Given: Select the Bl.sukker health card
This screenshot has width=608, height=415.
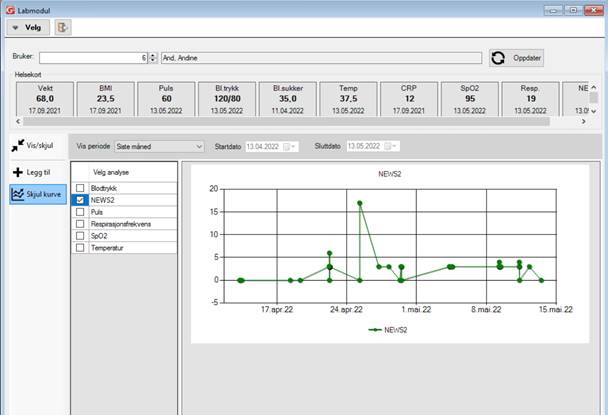Looking at the screenshot, I should [288, 99].
